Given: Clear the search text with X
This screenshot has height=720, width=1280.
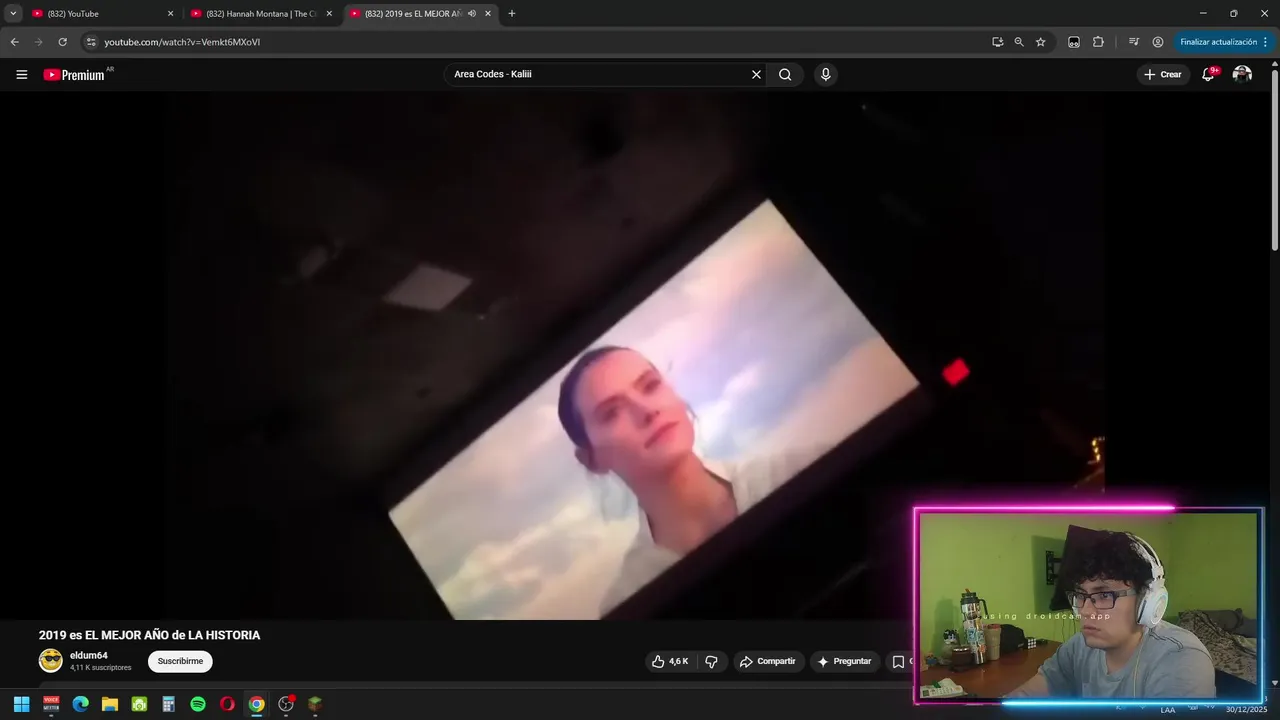Looking at the screenshot, I should point(756,74).
